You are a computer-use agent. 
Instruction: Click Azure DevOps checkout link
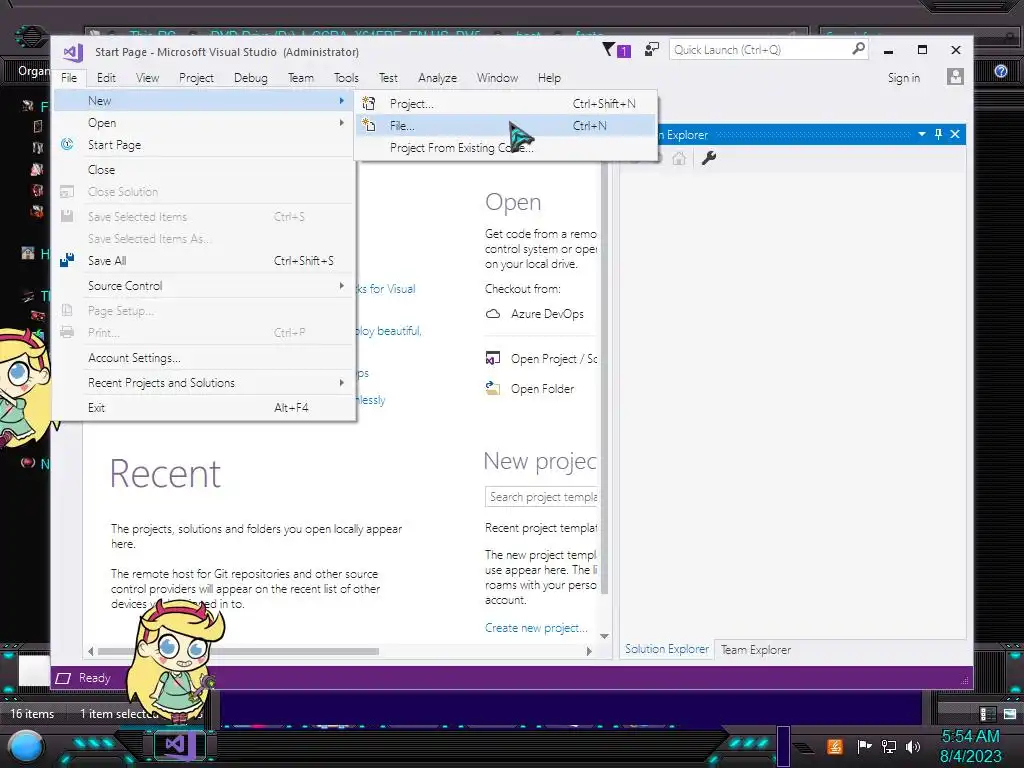point(547,314)
